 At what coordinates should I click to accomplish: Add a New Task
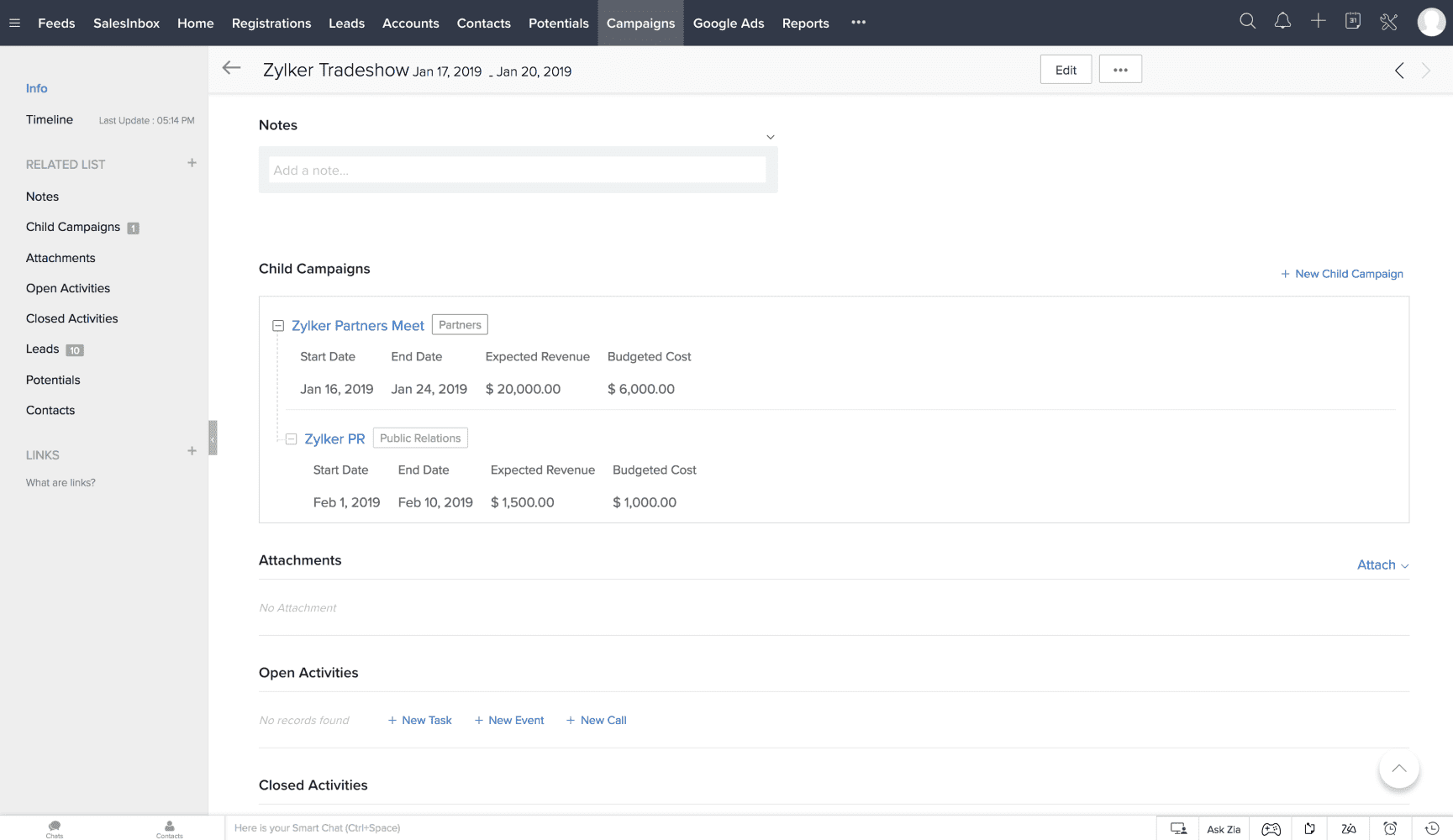[419, 721]
